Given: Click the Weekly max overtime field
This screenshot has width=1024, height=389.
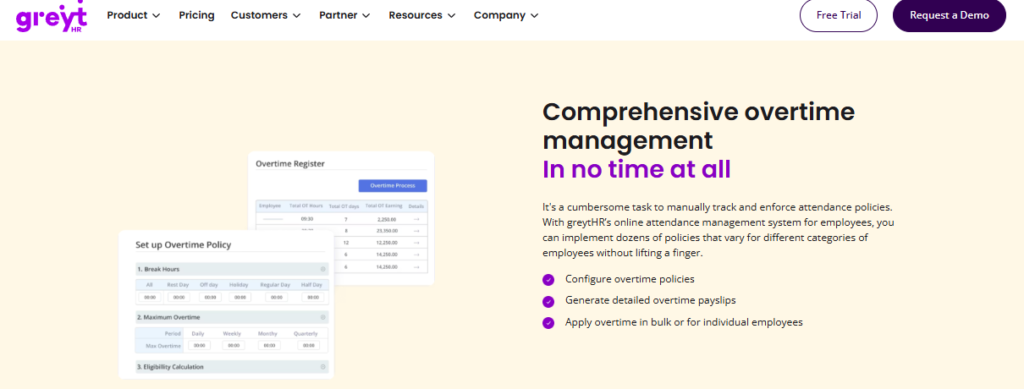Looking at the screenshot, I should 233,345.
